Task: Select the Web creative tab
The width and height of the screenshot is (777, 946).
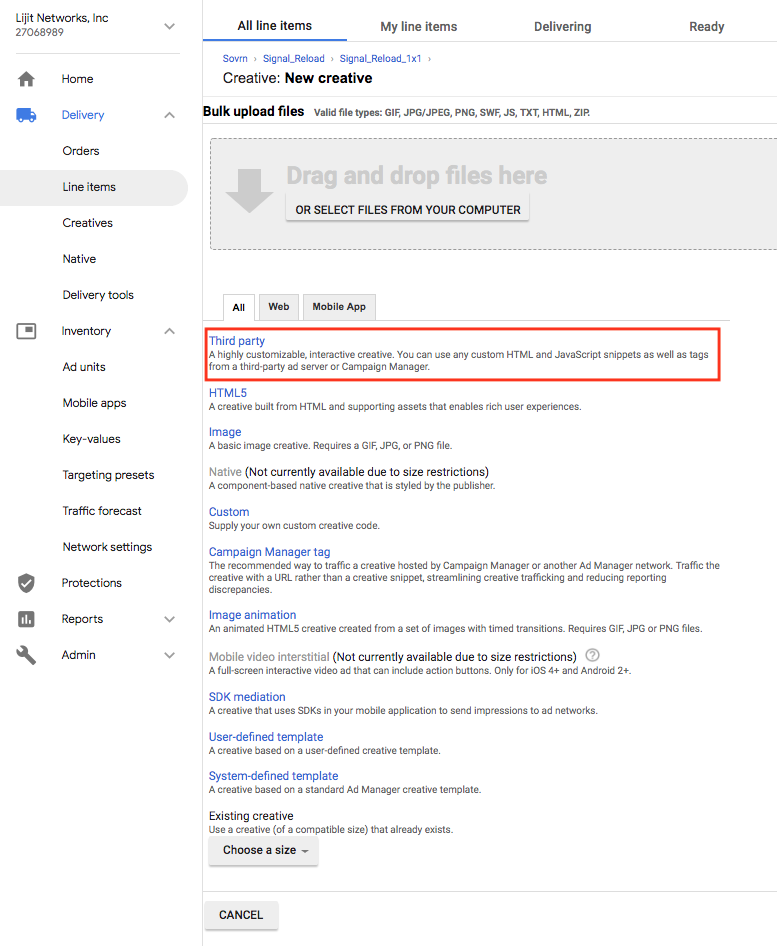Action: click(x=279, y=307)
